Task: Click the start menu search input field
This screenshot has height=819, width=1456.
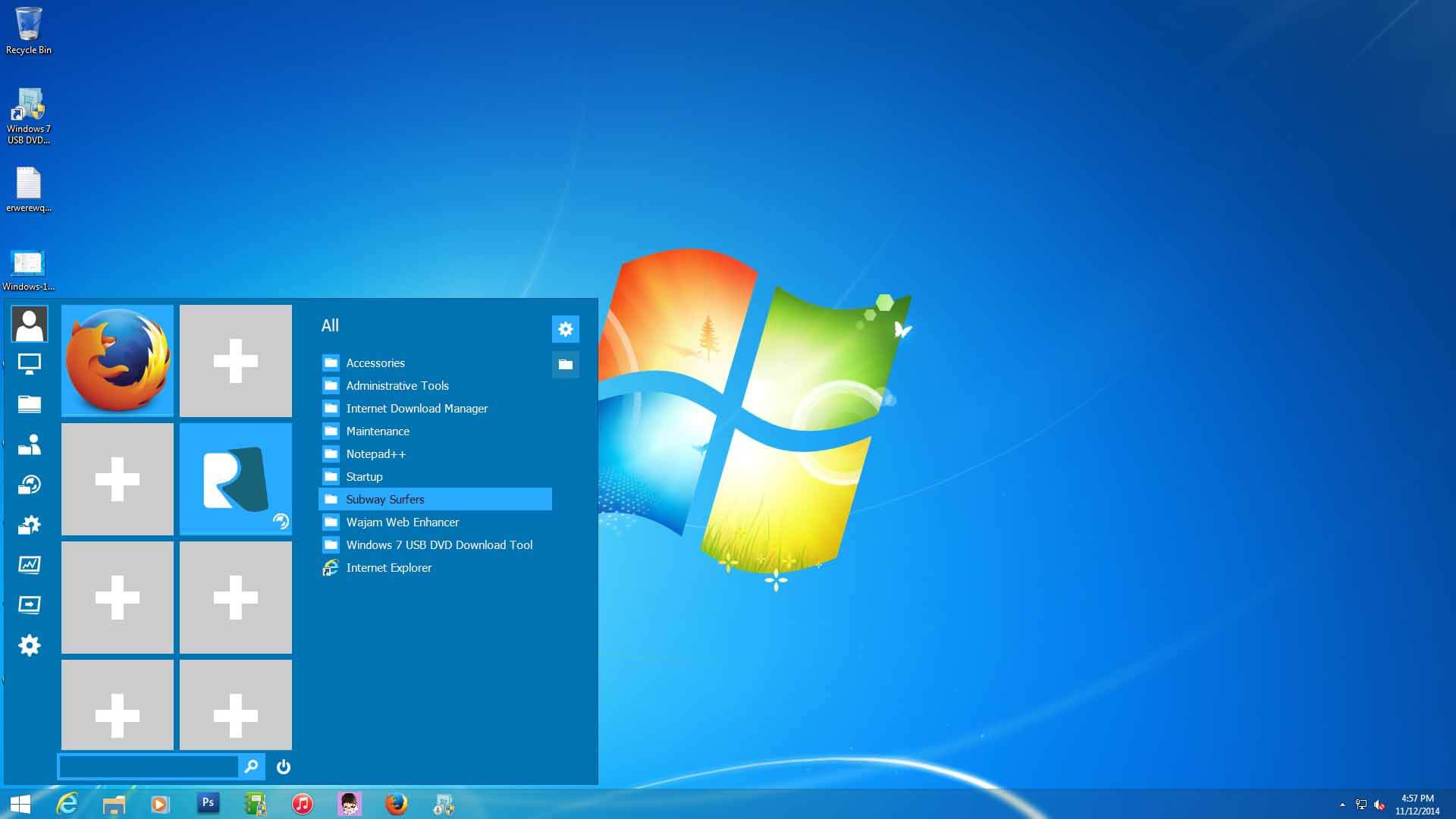Action: tap(149, 767)
